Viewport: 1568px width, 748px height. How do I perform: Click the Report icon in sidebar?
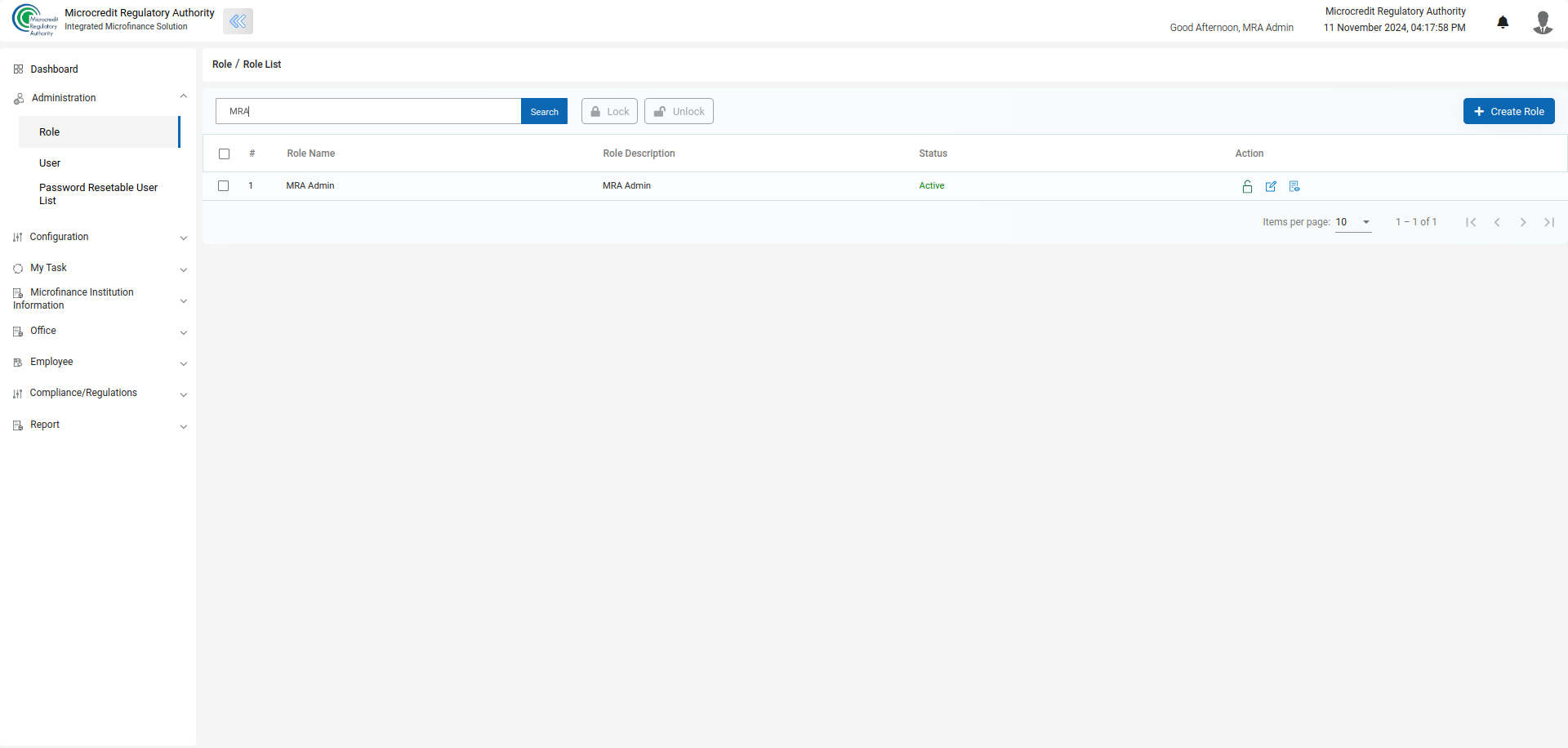click(x=18, y=425)
